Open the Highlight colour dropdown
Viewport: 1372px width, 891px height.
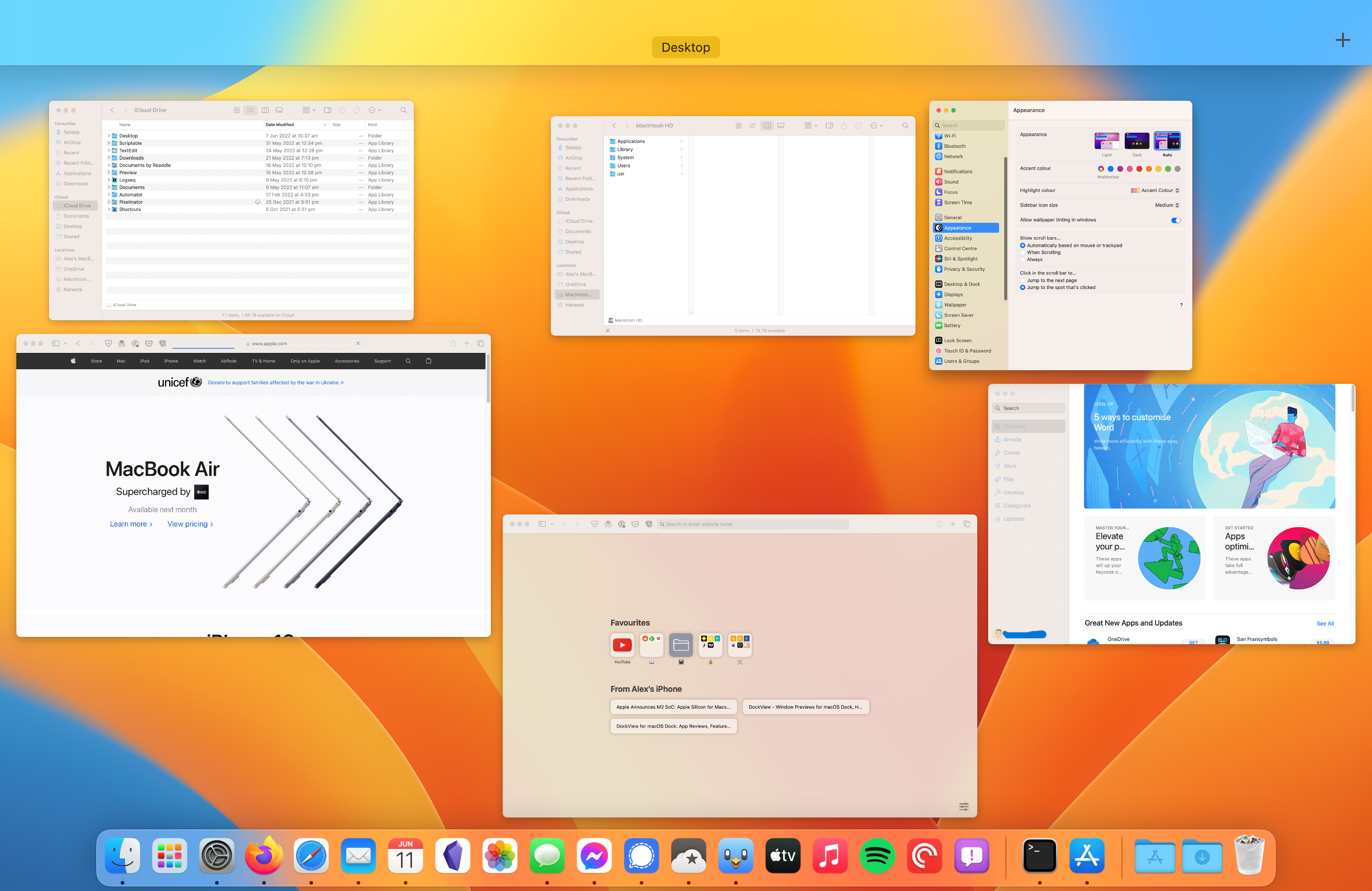pos(1156,190)
